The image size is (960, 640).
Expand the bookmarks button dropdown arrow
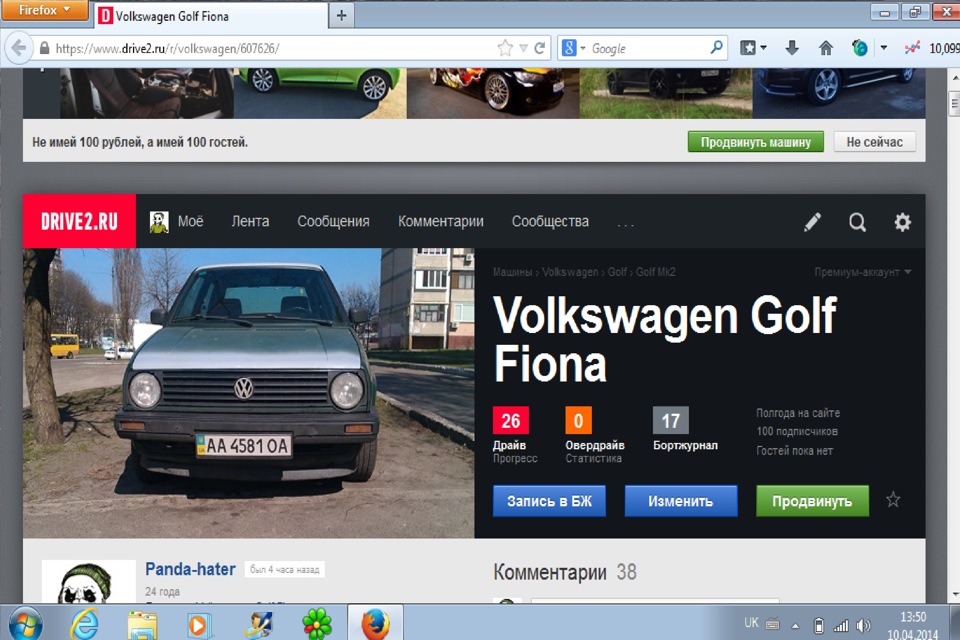(x=763, y=48)
